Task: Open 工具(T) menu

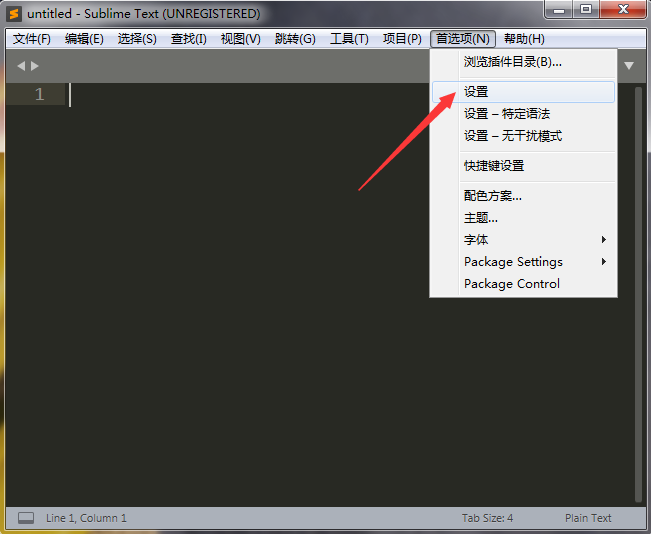Action: click(x=349, y=39)
